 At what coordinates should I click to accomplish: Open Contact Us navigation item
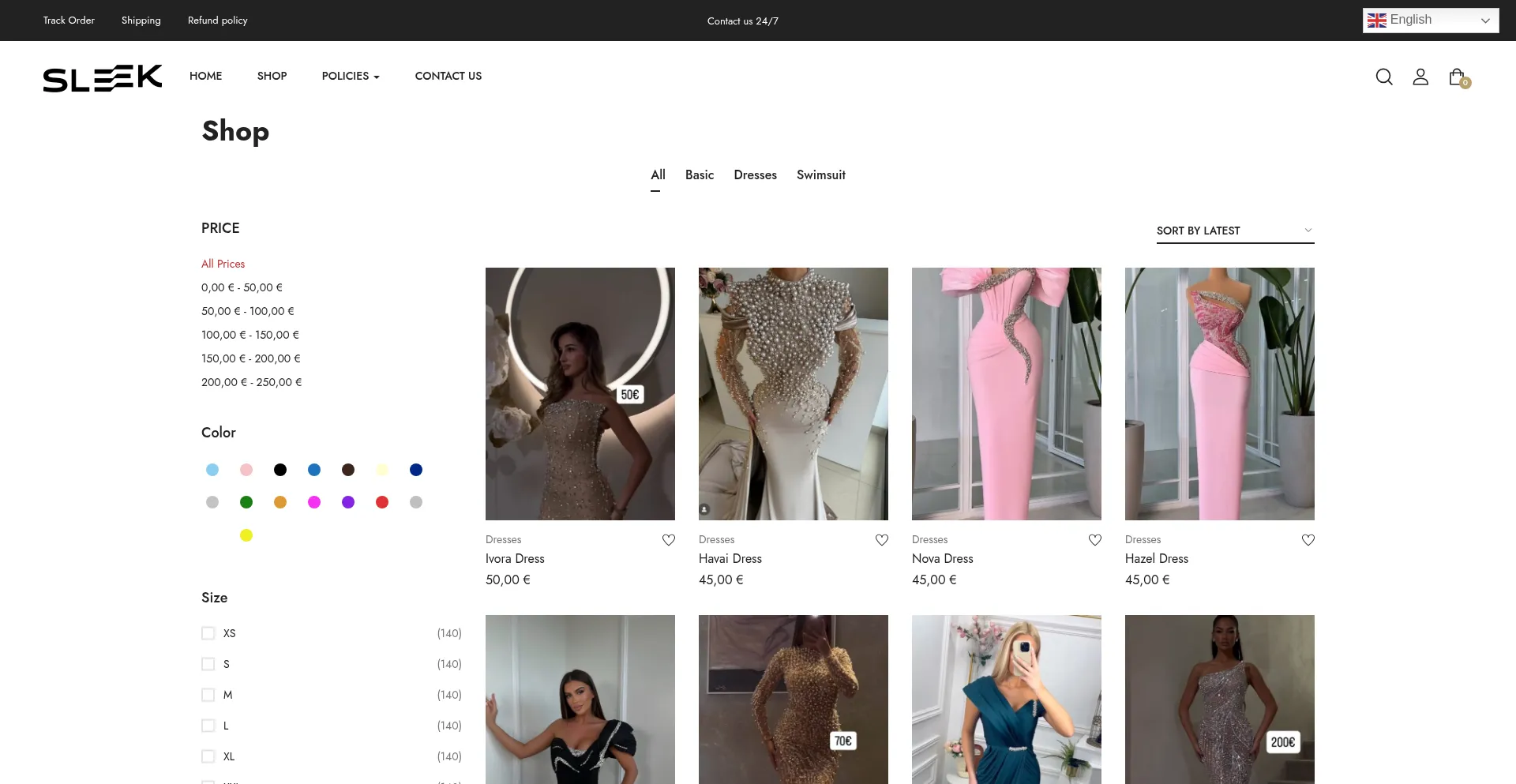click(x=448, y=76)
